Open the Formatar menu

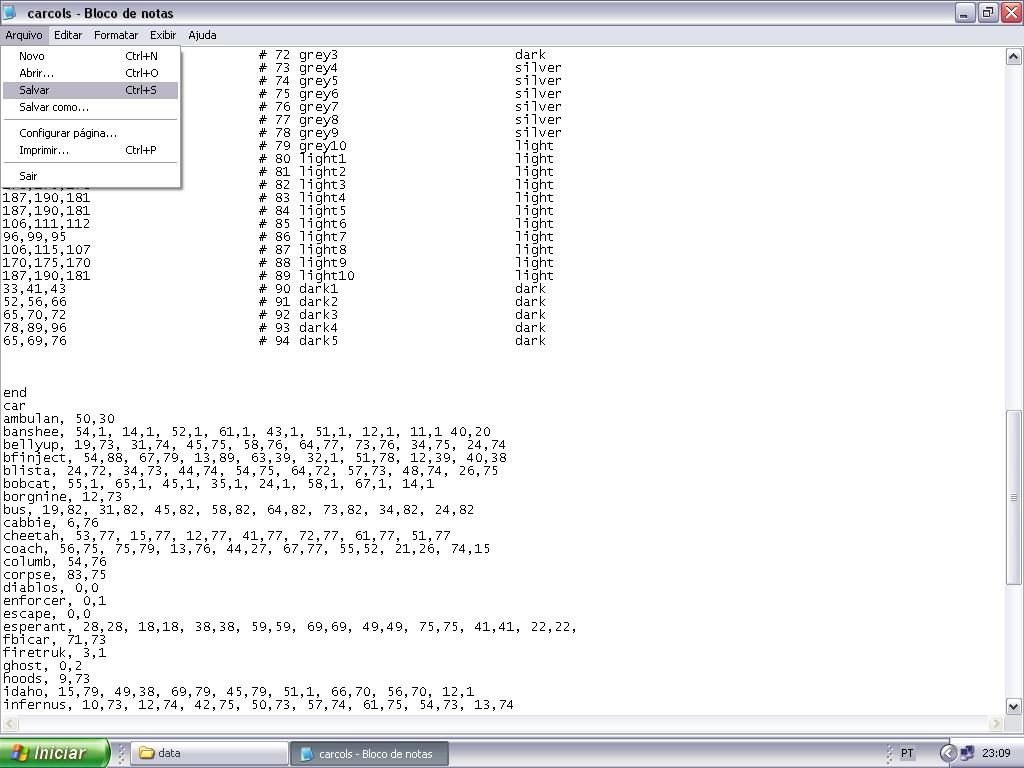[116, 35]
